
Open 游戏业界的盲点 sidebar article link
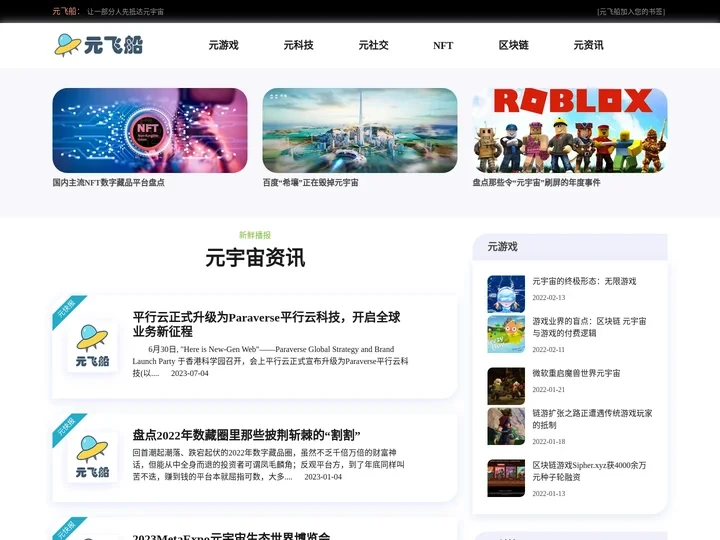click(x=589, y=327)
